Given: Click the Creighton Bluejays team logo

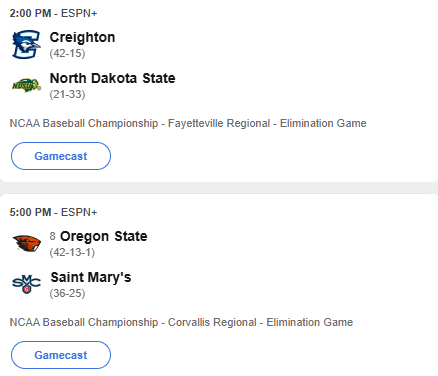Looking at the screenshot, I should pyautogui.click(x=26, y=44).
